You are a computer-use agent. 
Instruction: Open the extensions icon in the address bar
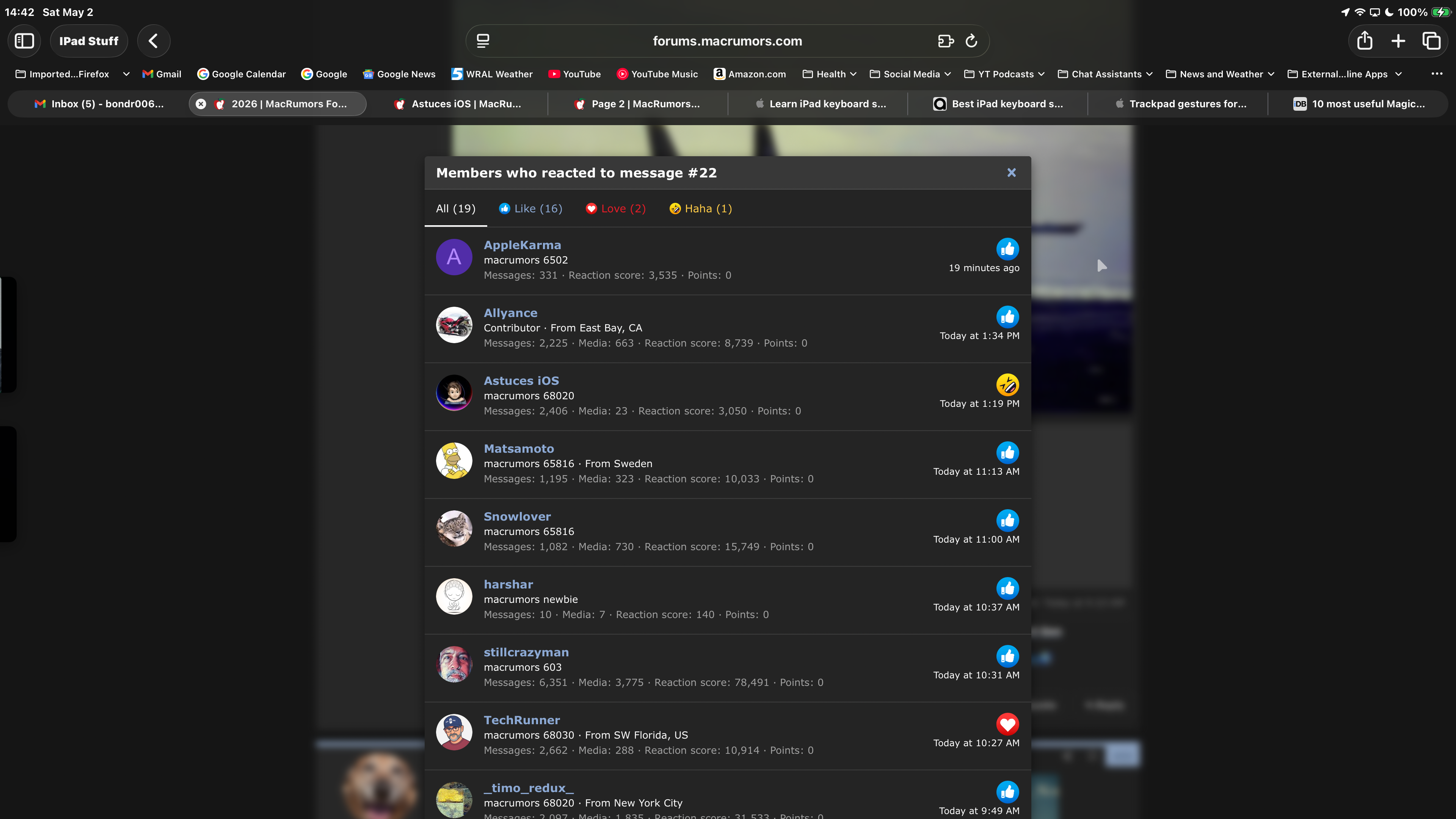click(946, 41)
